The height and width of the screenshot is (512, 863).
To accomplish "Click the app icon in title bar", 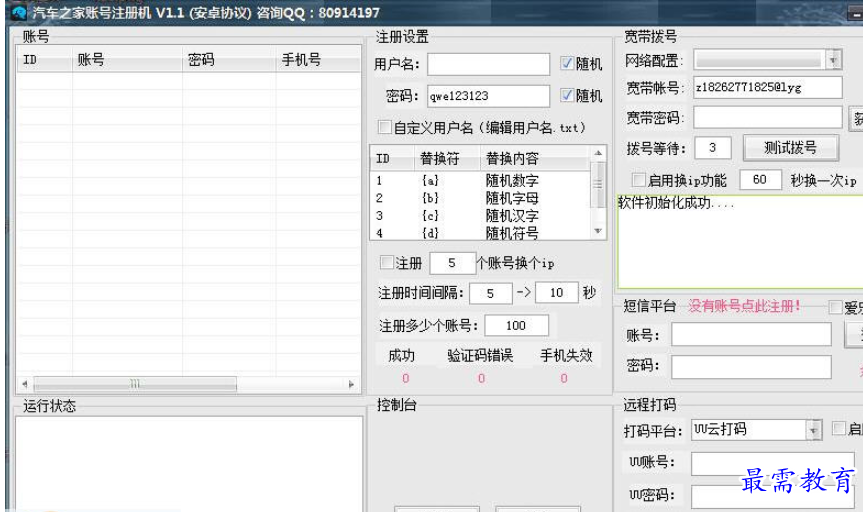I will (19, 12).
